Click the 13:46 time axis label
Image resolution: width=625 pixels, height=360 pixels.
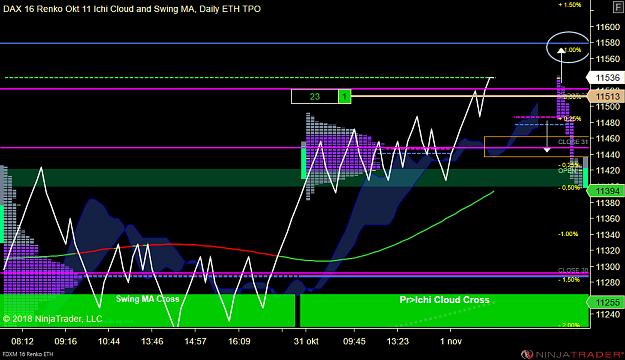click(x=152, y=341)
